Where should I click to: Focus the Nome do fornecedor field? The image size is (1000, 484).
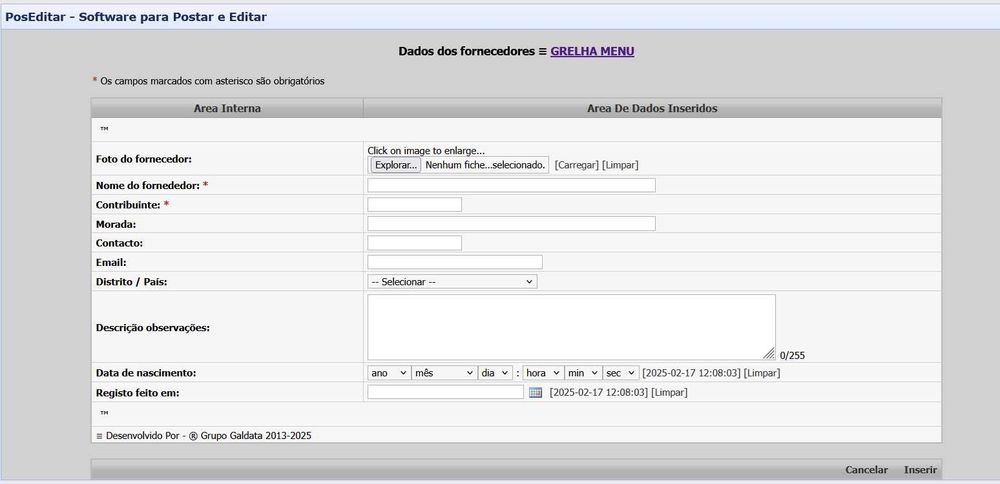point(511,185)
